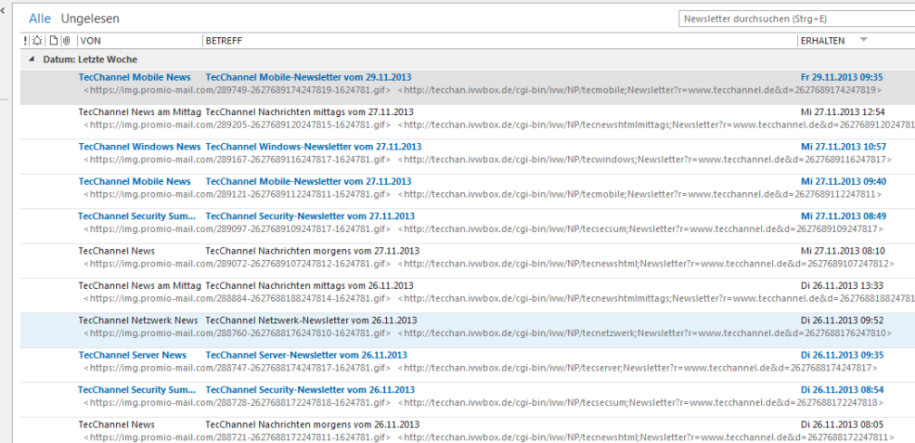Click the preview URL containing tecserver;Newsletter
Image resolution: width=915 pixels, height=443 pixels.
[638, 368]
